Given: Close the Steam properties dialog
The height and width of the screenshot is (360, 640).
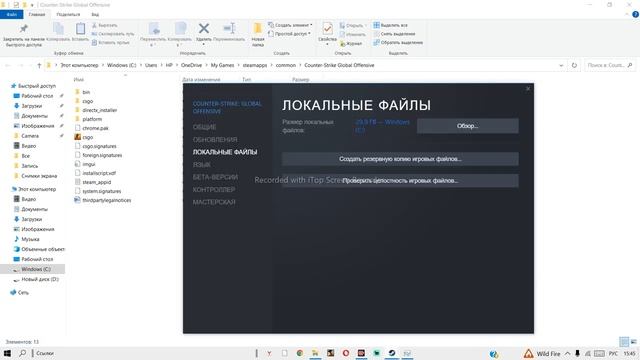Looking at the screenshot, I should [528, 89].
